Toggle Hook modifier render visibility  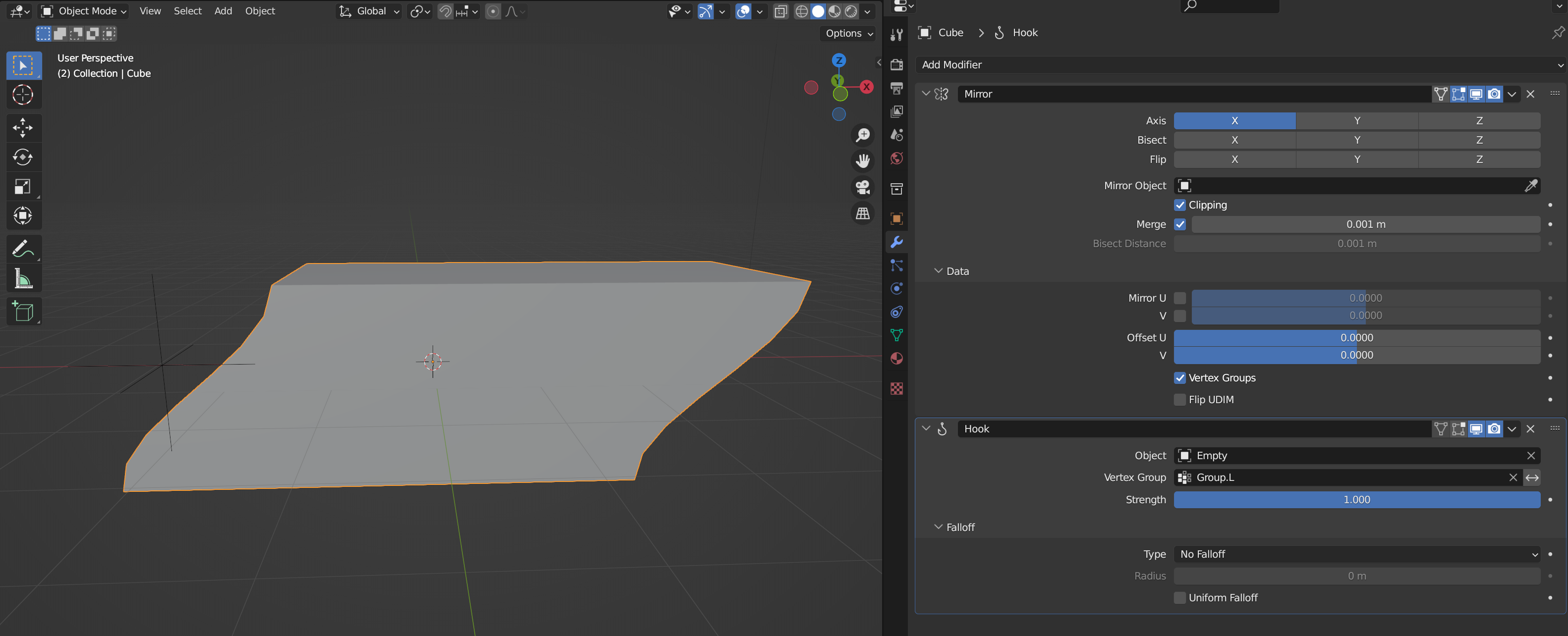(1494, 429)
